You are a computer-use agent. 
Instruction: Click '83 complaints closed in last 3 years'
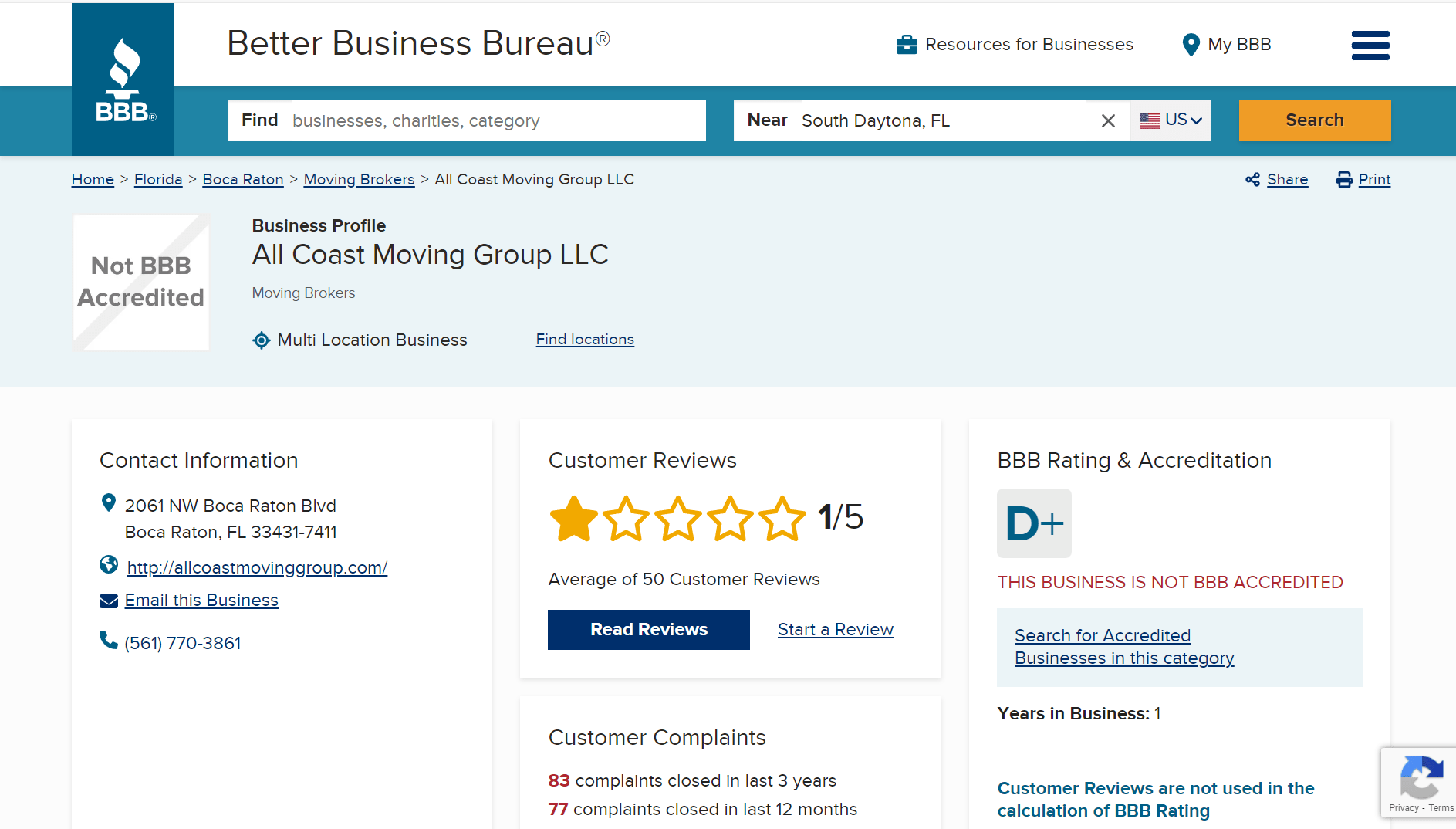coord(692,781)
